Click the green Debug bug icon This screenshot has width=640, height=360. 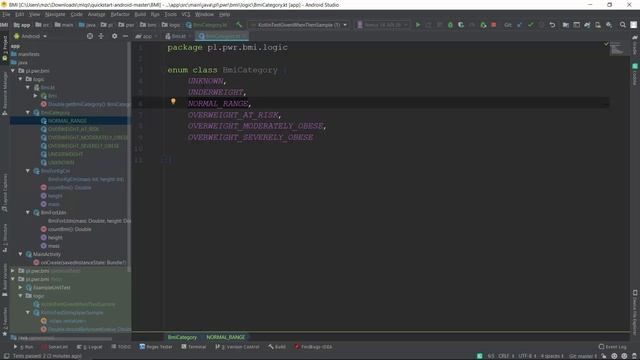click(450, 25)
